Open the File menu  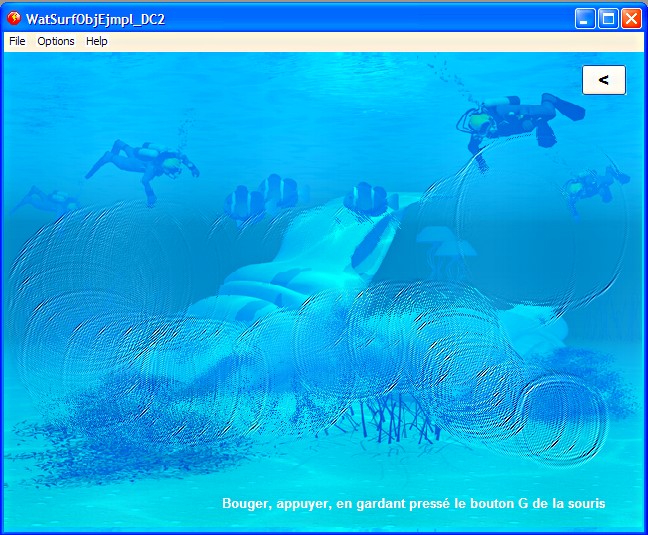point(17,41)
